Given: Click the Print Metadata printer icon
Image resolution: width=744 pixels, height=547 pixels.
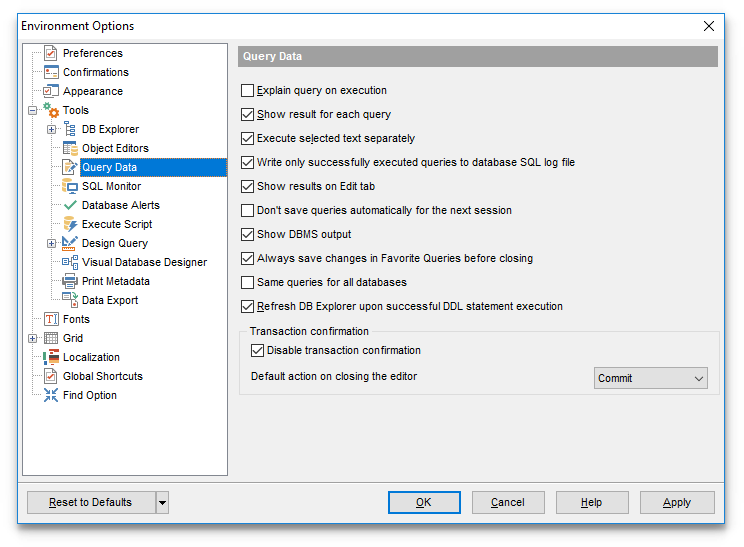Looking at the screenshot, I should click(x=70, y=281).
